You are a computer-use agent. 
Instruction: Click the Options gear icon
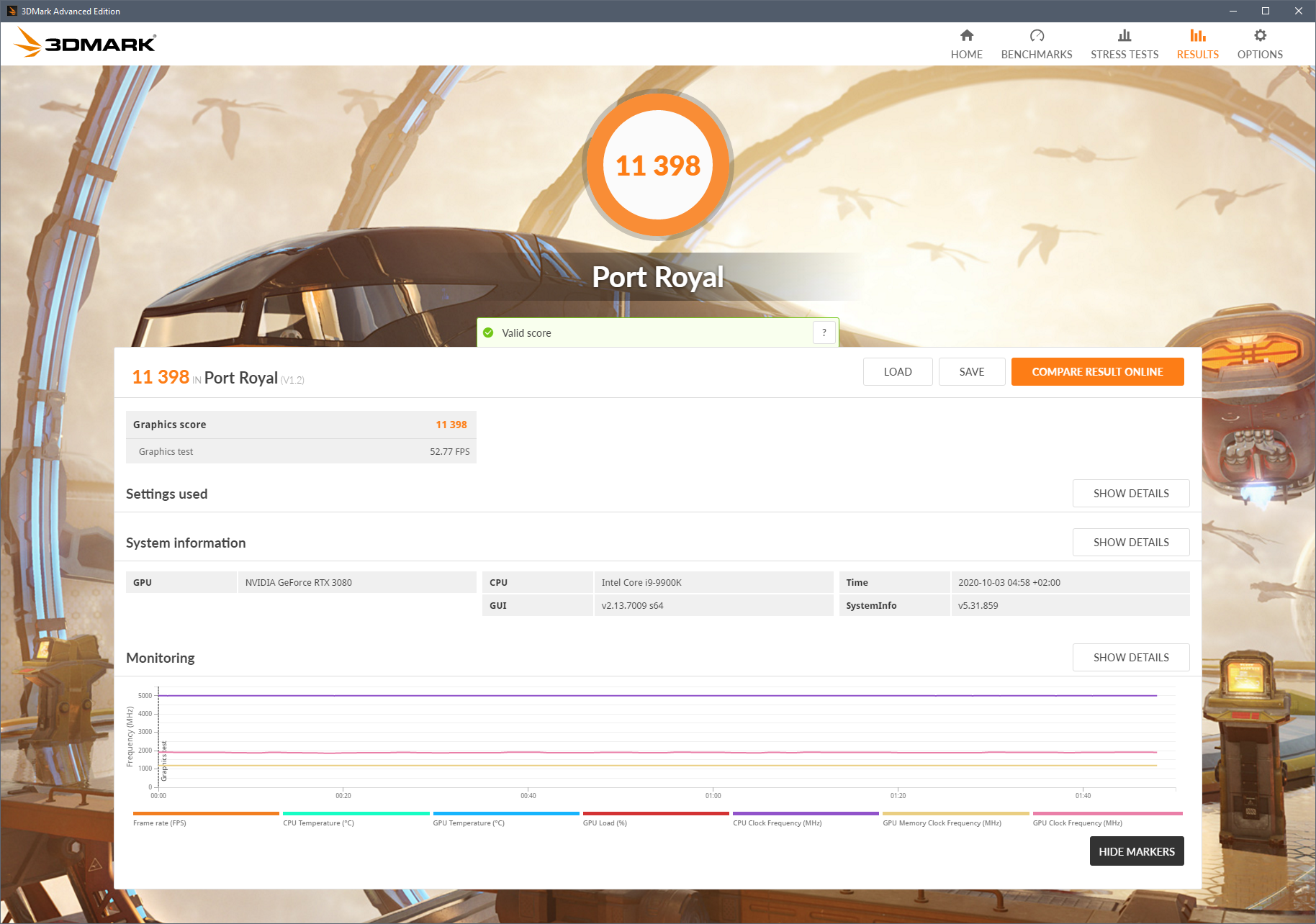coord(1260,35)
